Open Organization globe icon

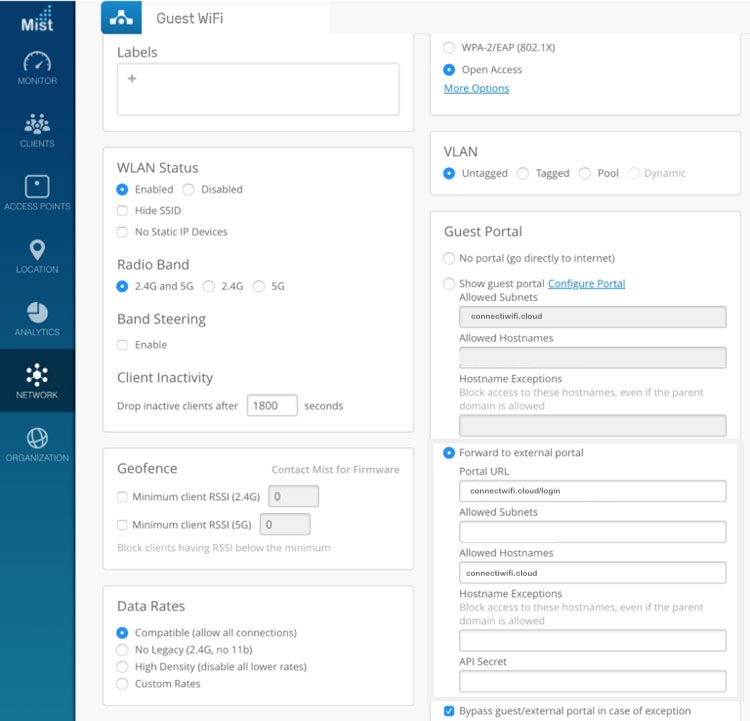[37, 438]
